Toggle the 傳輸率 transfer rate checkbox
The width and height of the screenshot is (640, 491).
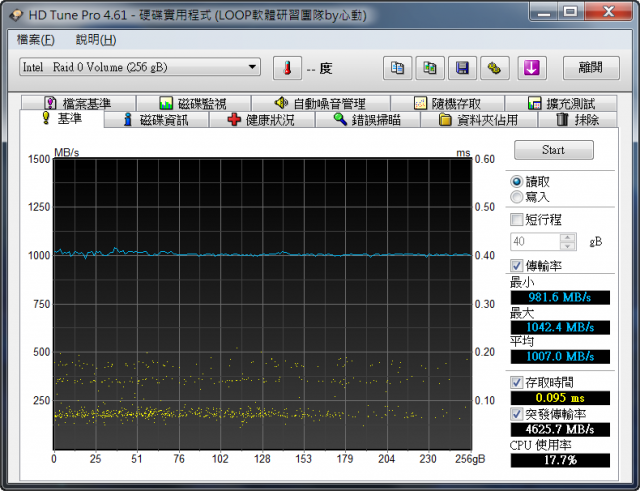click(x=517, y=266)
